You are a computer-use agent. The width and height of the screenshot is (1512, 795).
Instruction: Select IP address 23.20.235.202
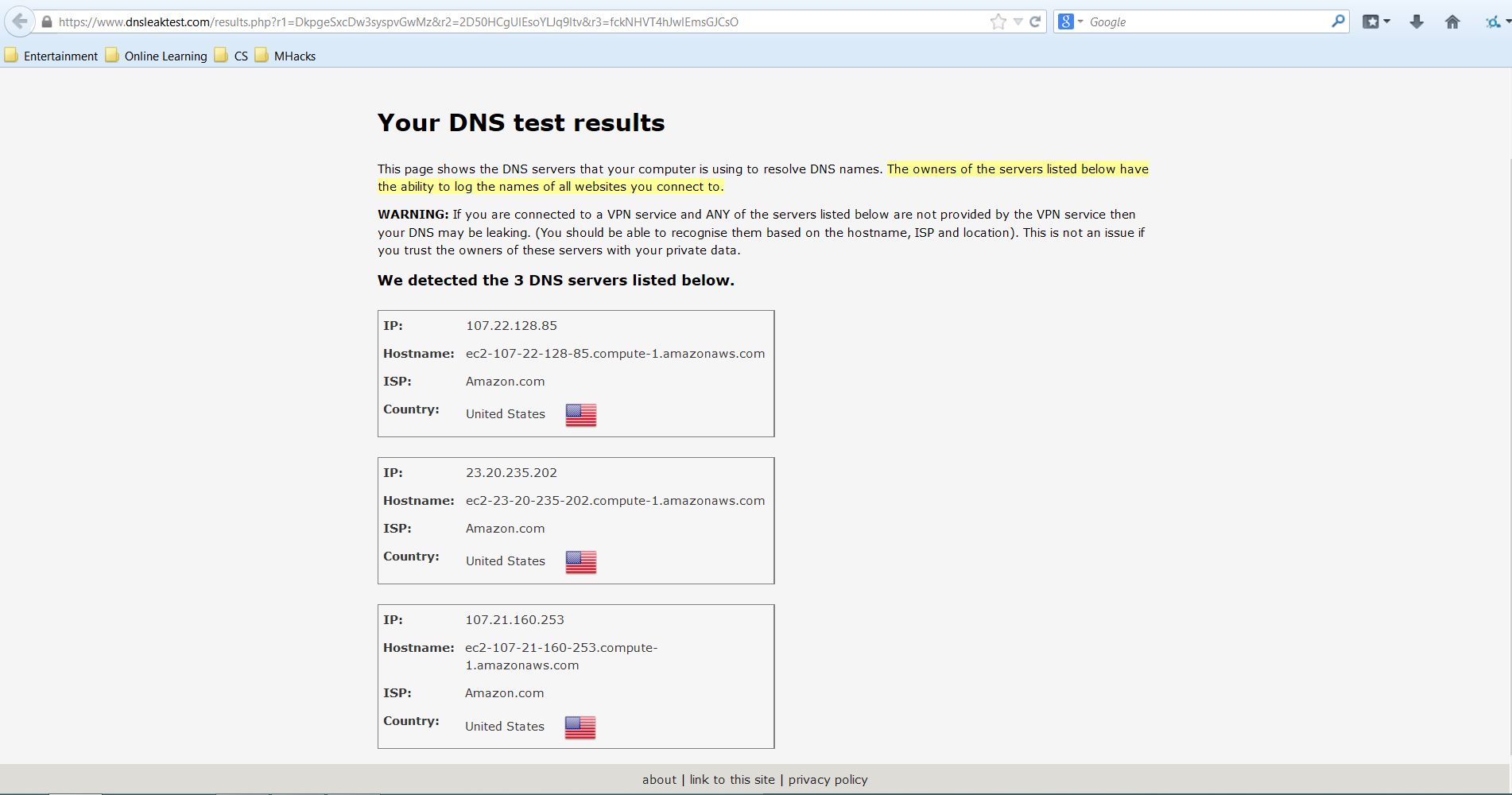[511, 473]
